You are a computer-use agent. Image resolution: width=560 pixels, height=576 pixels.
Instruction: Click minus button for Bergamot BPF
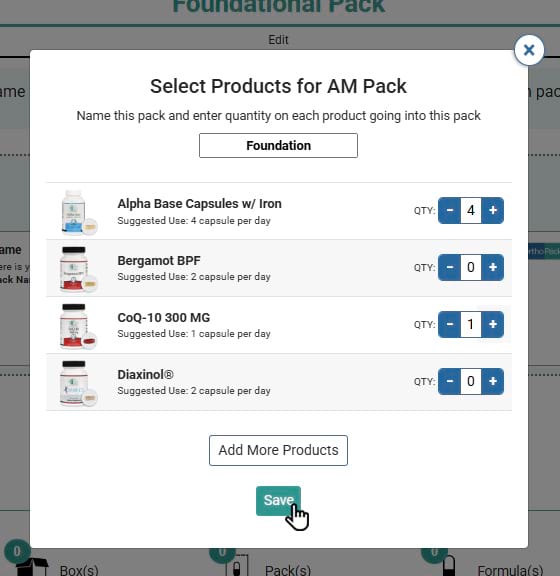pos(449,267)
